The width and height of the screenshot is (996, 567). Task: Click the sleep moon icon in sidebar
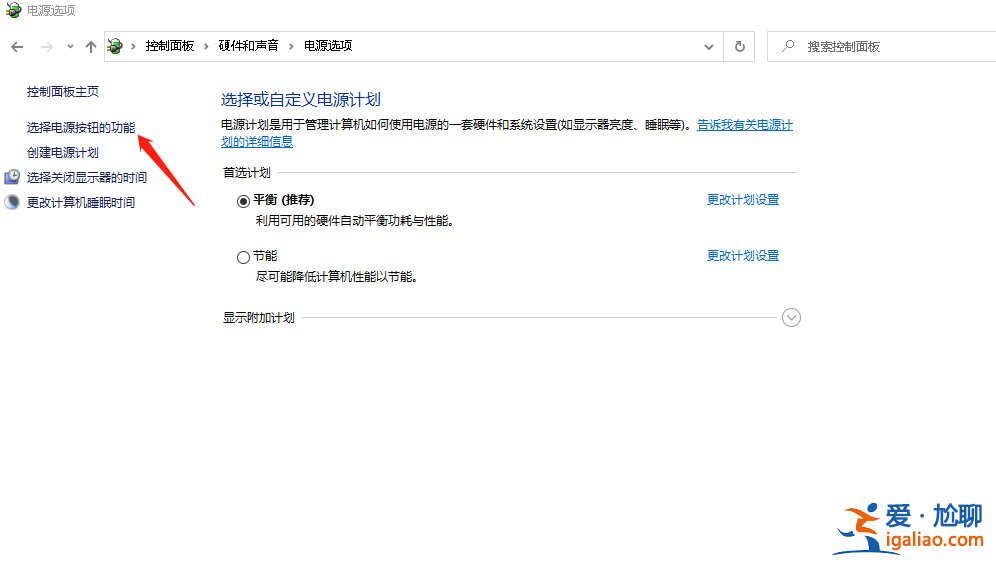[x=12, y=203]
